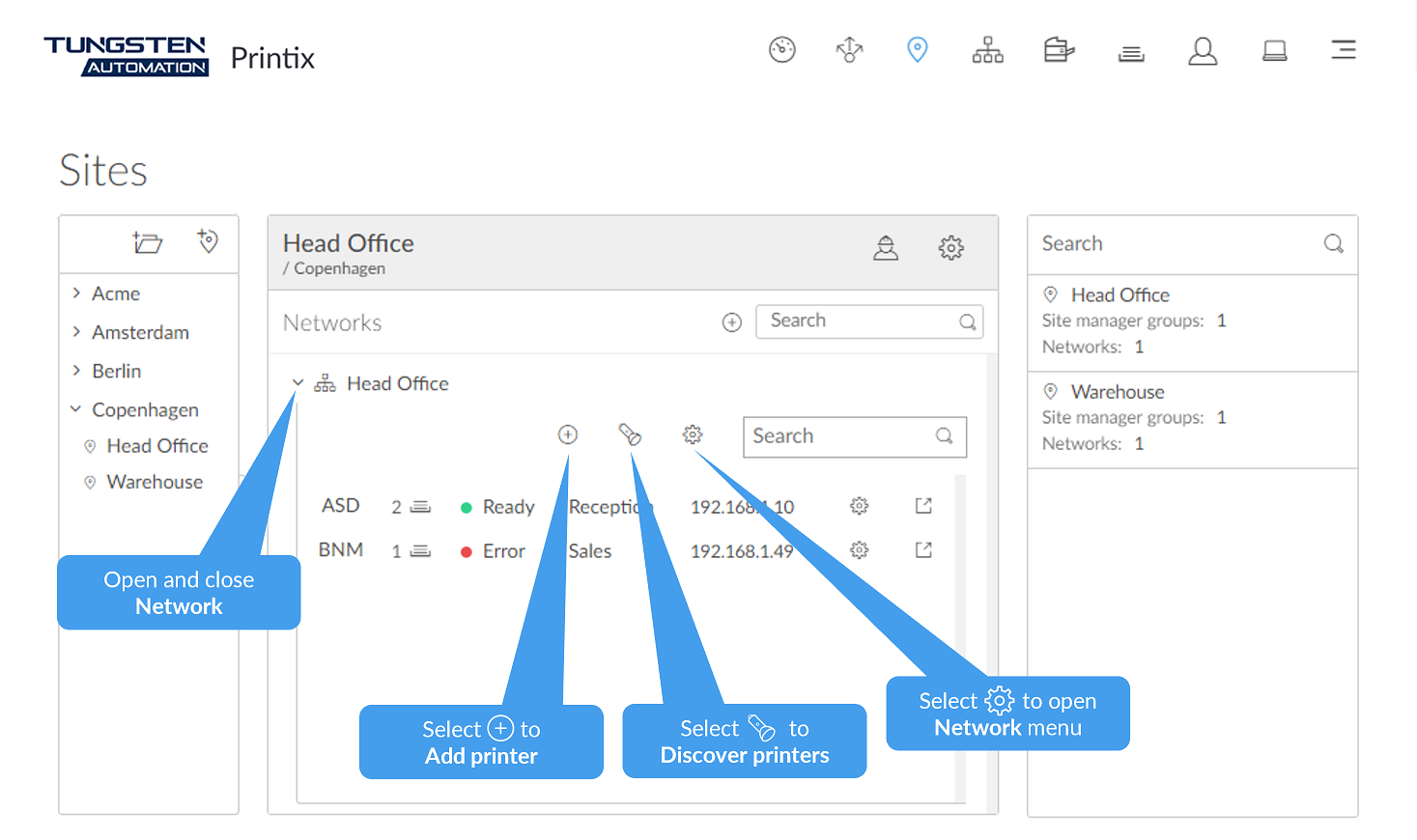Open the Head Office network gear menu
The width and height of the screenshot is (1417, 840).
coord(693,435)
